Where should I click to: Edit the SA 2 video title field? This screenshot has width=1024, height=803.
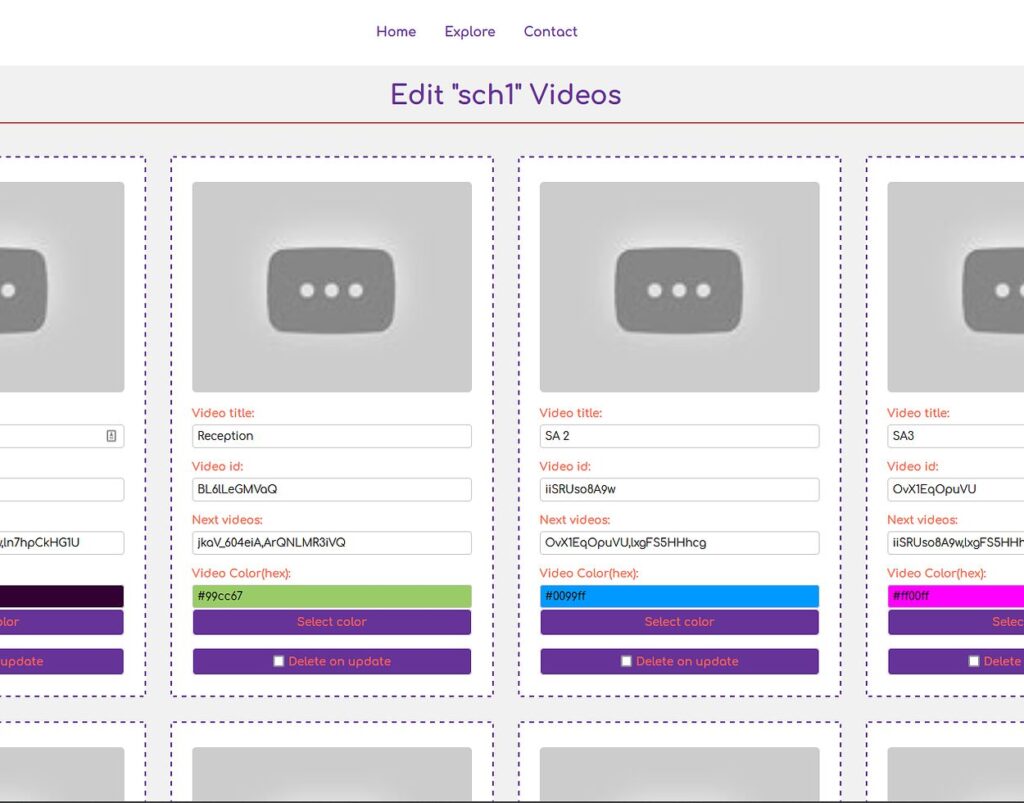[679, 436]
